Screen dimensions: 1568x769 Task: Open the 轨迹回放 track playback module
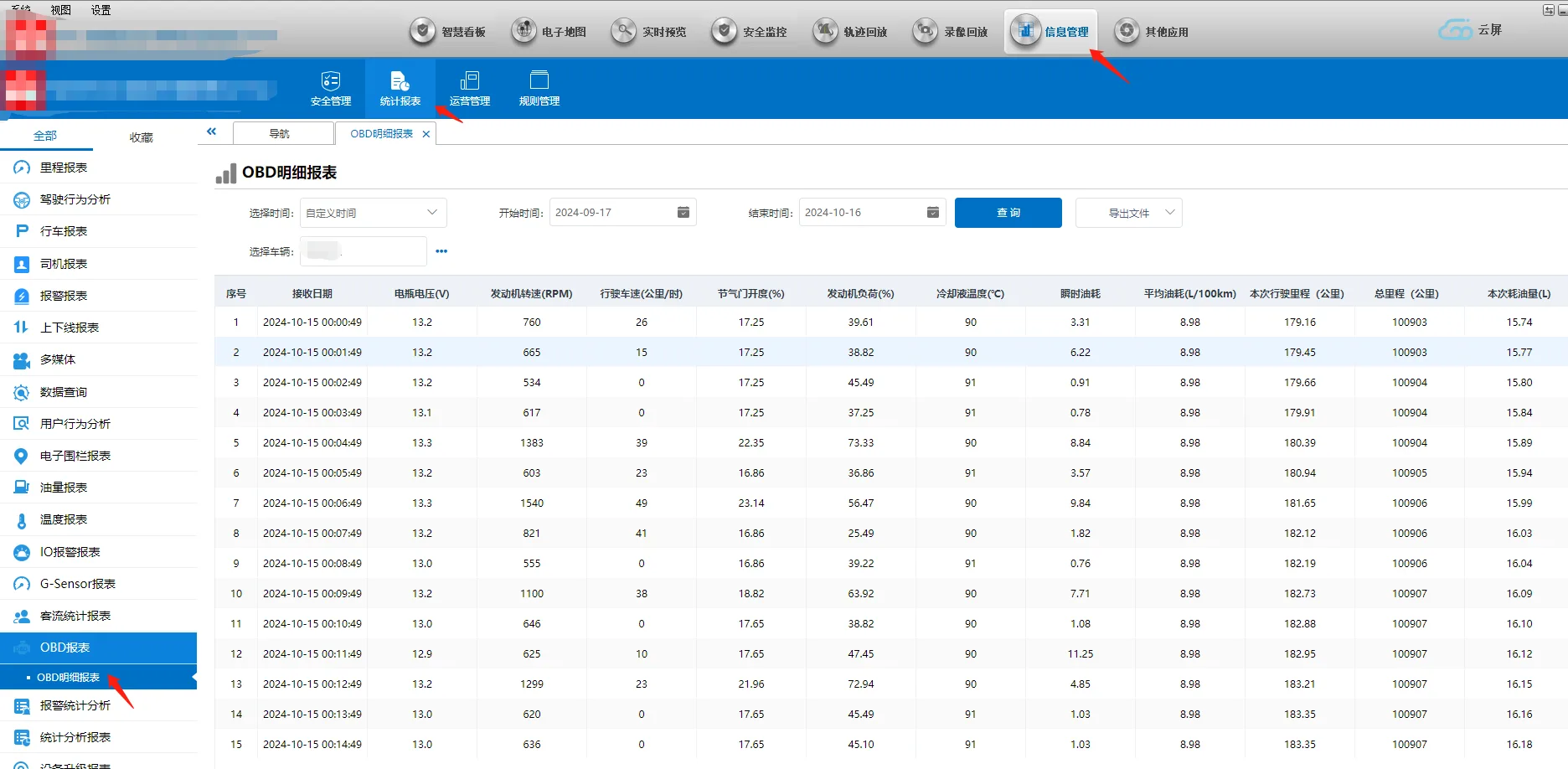tap(850, 32)
